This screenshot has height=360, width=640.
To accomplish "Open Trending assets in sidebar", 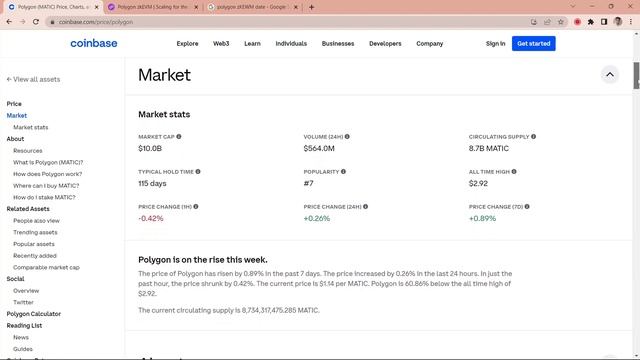I will tap(35, 232).
